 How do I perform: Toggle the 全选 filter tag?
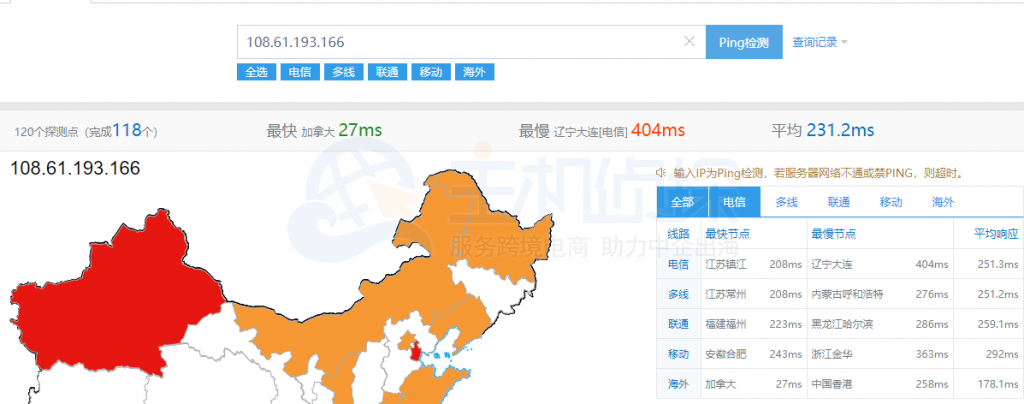[256, 72]
